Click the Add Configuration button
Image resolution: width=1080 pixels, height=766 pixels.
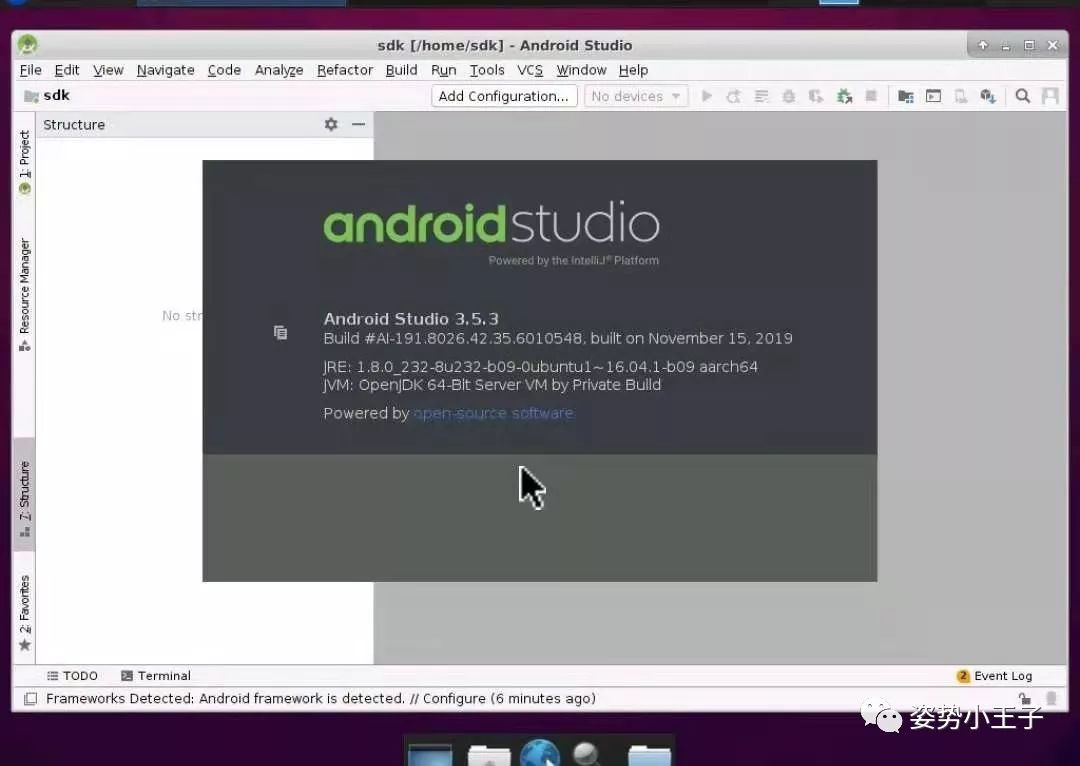(503, 96)
